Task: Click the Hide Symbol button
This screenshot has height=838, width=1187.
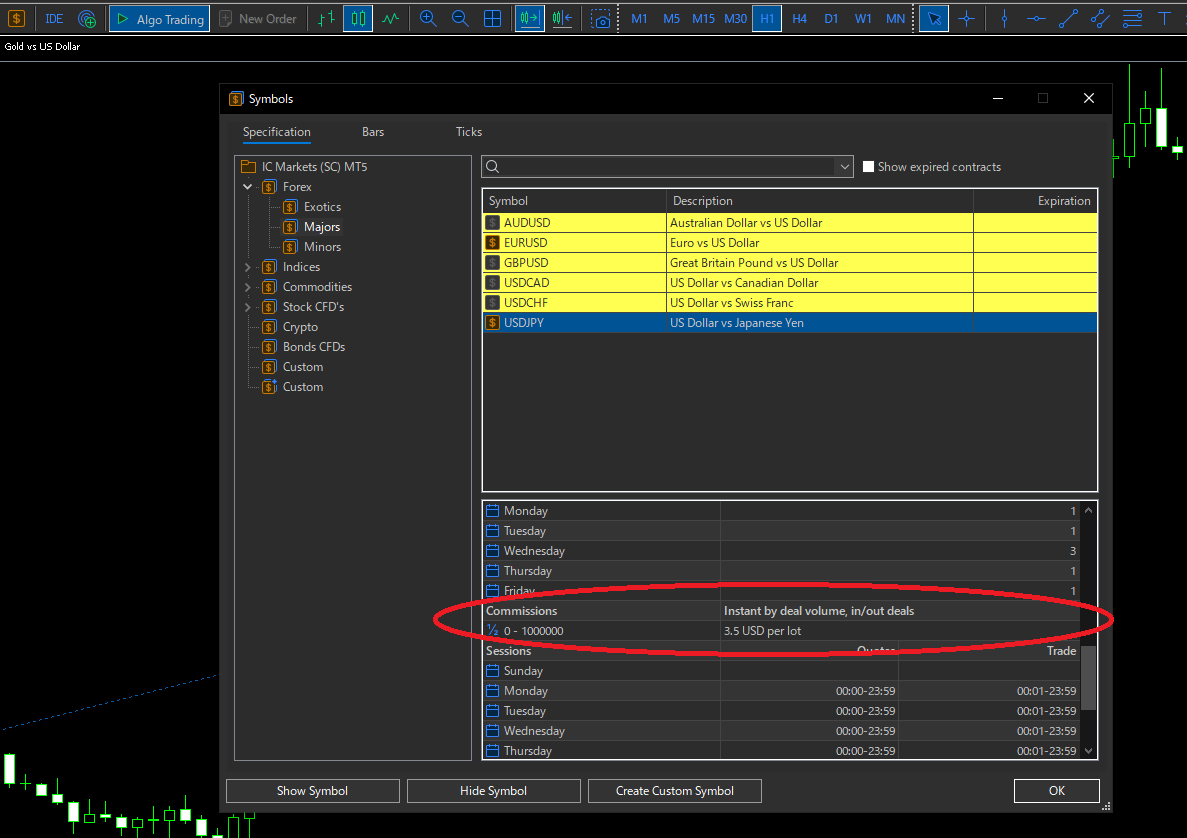Action: click(x=493, y=791)
